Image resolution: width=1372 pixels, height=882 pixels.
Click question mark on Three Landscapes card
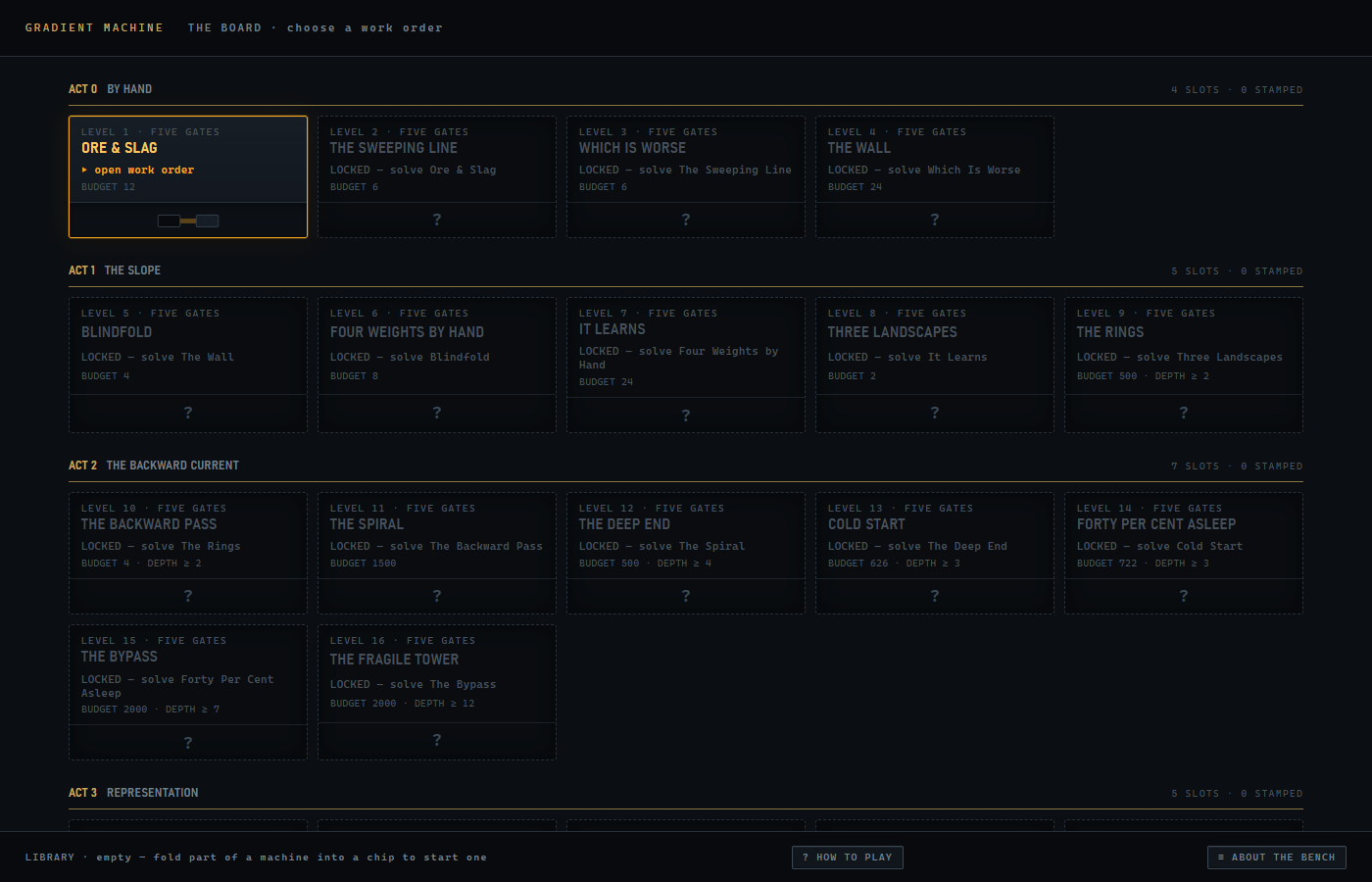pos(935,413)
